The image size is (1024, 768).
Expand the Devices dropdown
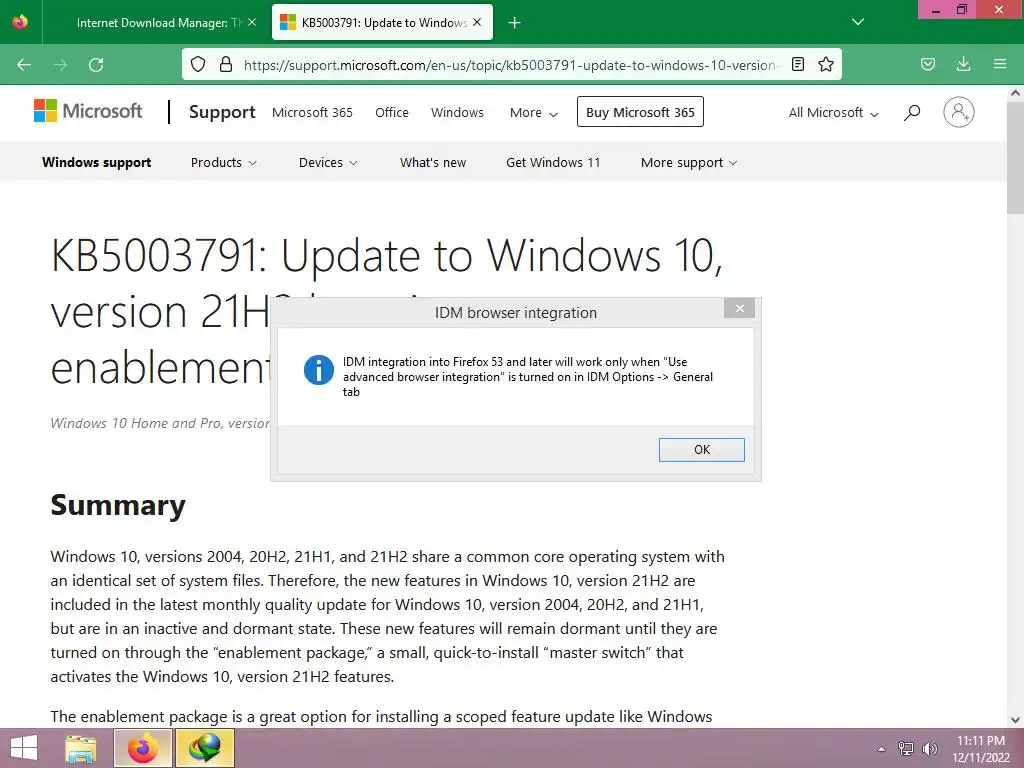(328, 163)
